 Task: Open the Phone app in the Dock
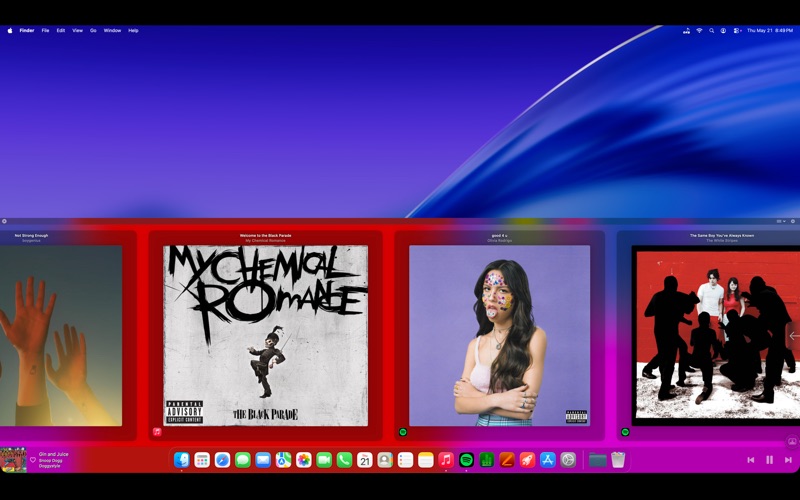[x=344, y=460]
